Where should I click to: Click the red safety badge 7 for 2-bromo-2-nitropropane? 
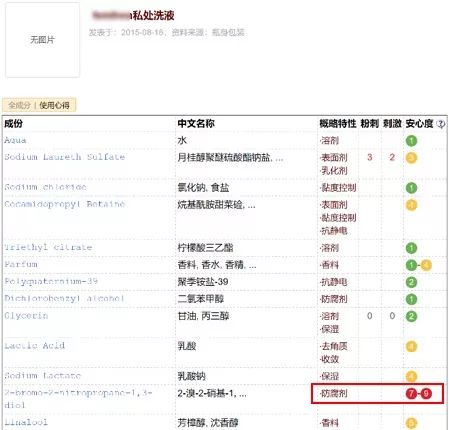click(411, 394)
